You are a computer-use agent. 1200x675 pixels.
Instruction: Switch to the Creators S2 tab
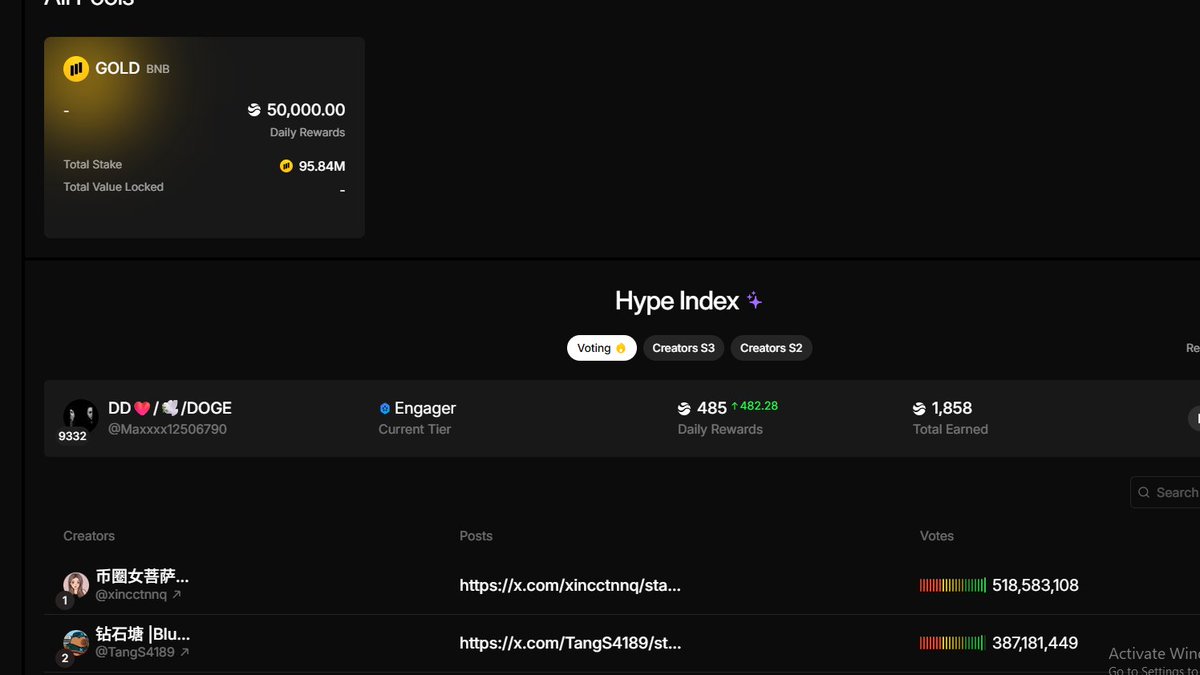tap(770, 347)
